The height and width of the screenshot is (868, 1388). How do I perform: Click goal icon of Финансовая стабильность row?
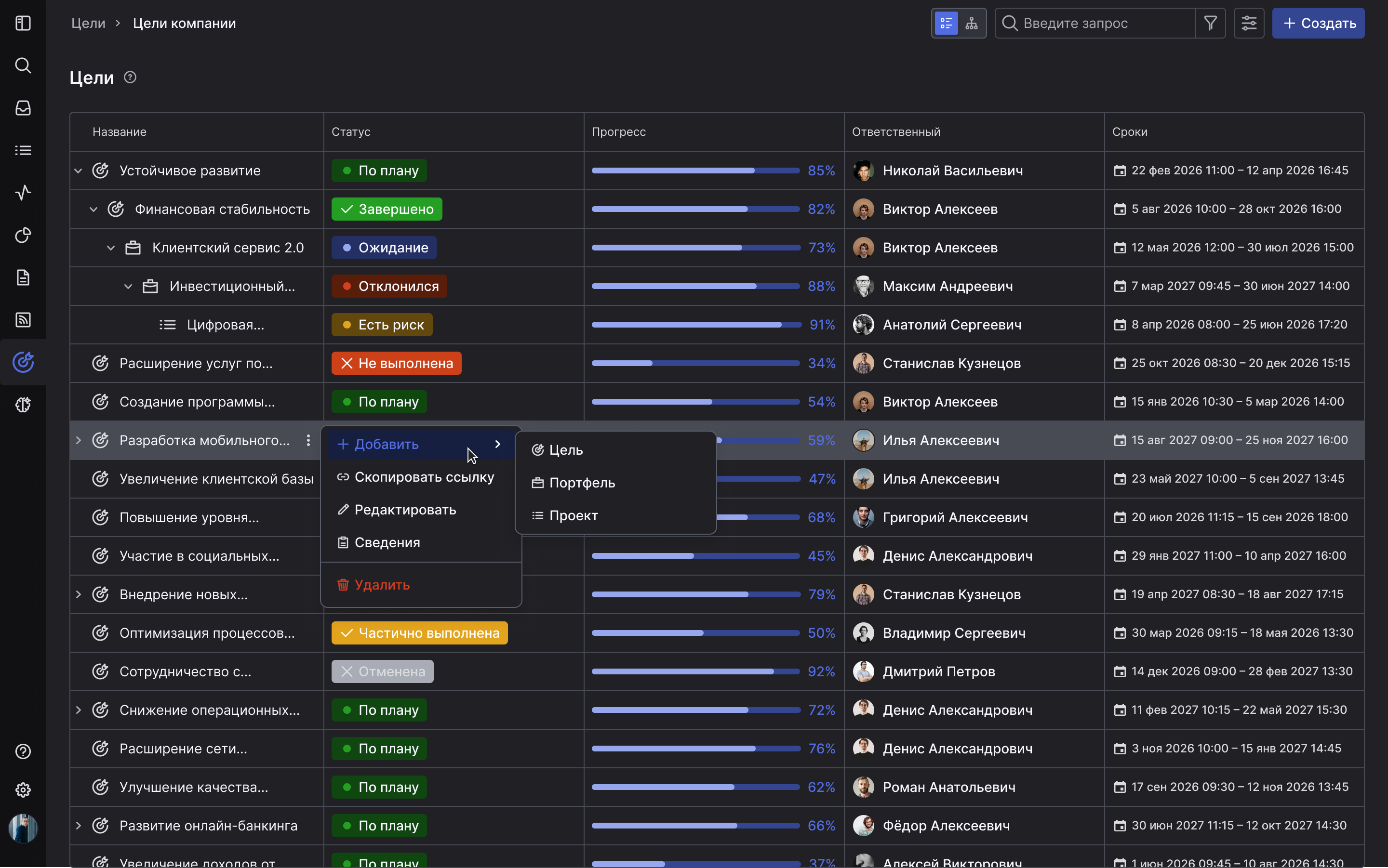[x=116, y=209]
